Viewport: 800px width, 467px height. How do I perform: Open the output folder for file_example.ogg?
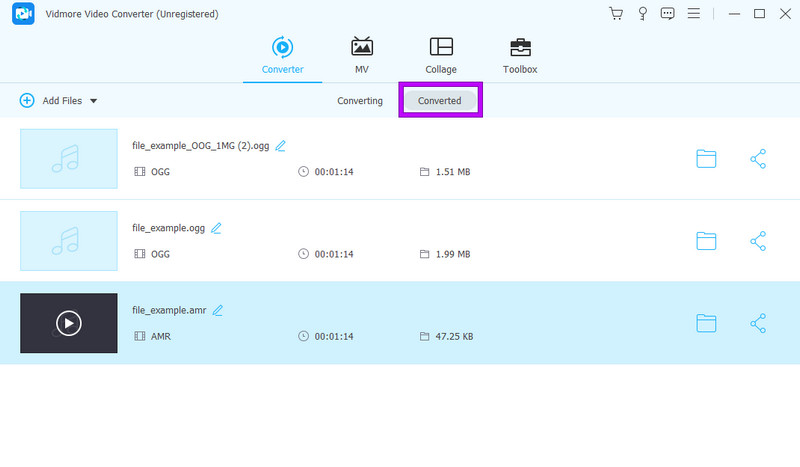[706, 240]
